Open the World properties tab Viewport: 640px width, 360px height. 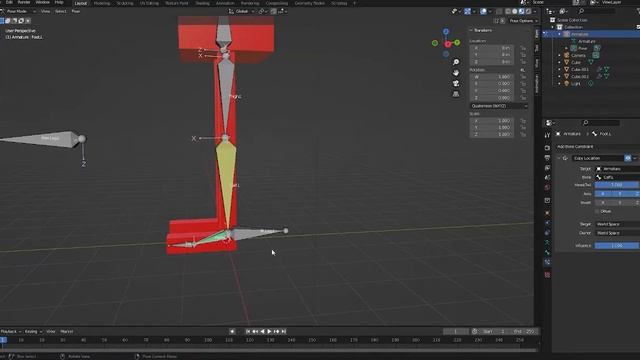547,187
